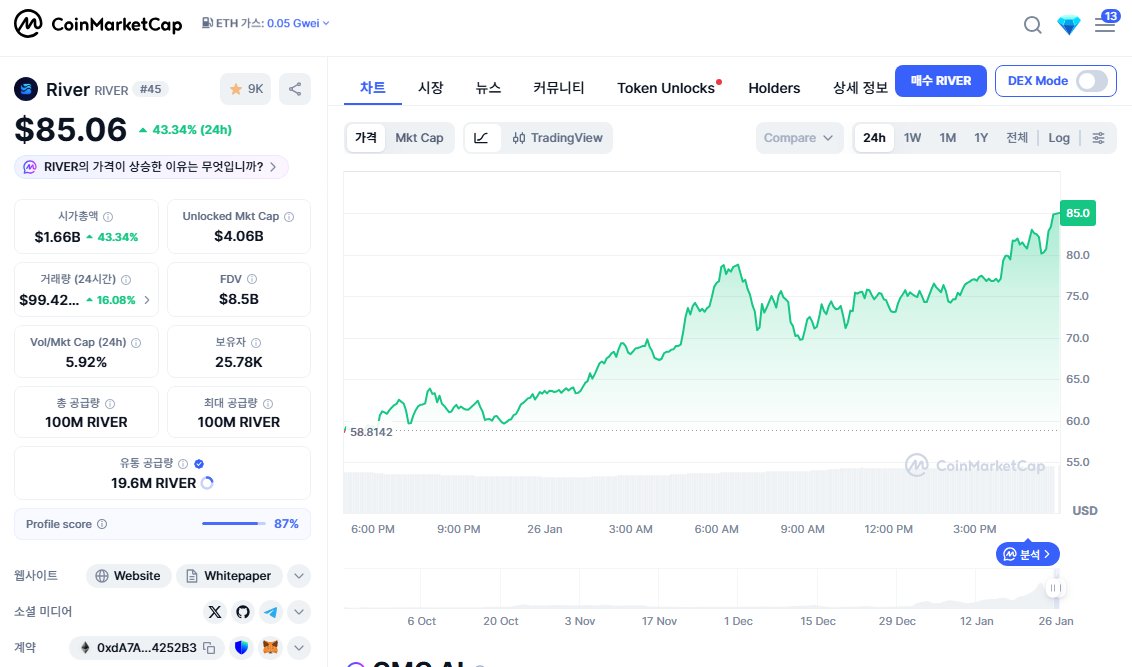Click the blue shield icon by contract
The width and height of the screenshot is (1132, 667).
tap(241, 648)
